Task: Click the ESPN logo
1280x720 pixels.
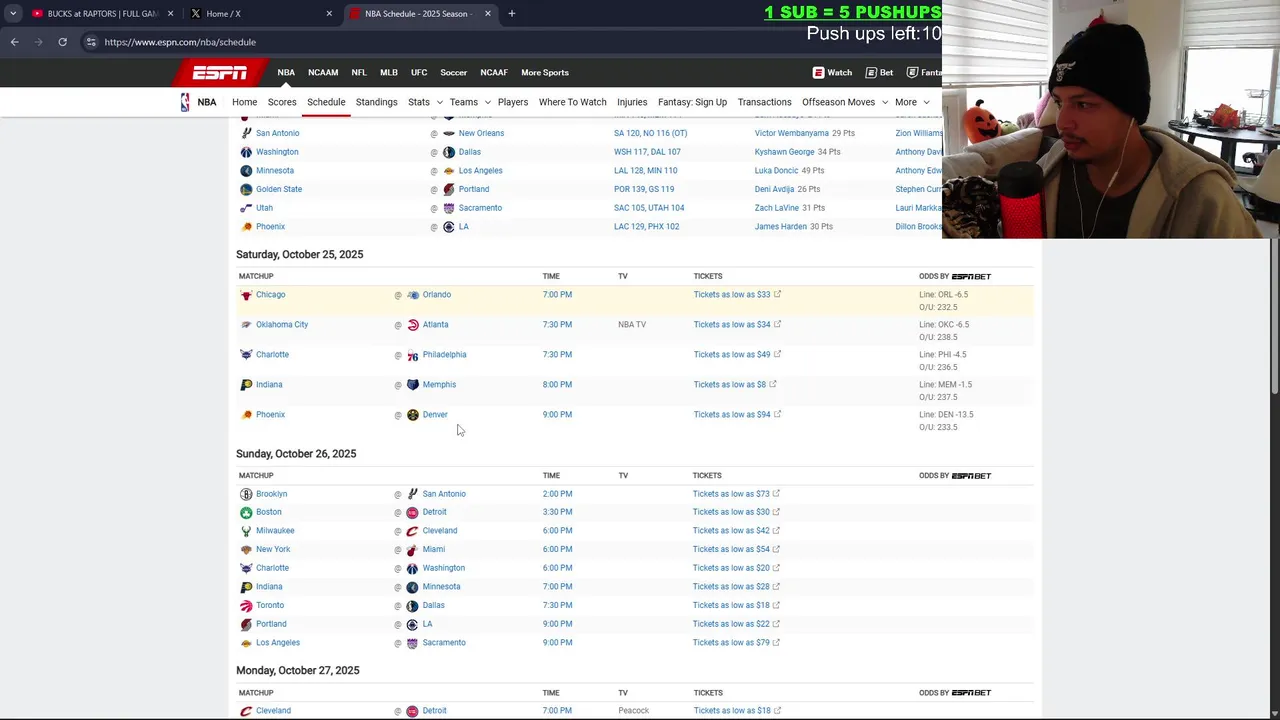Action: pyautogui.click(x=220, y=72)
